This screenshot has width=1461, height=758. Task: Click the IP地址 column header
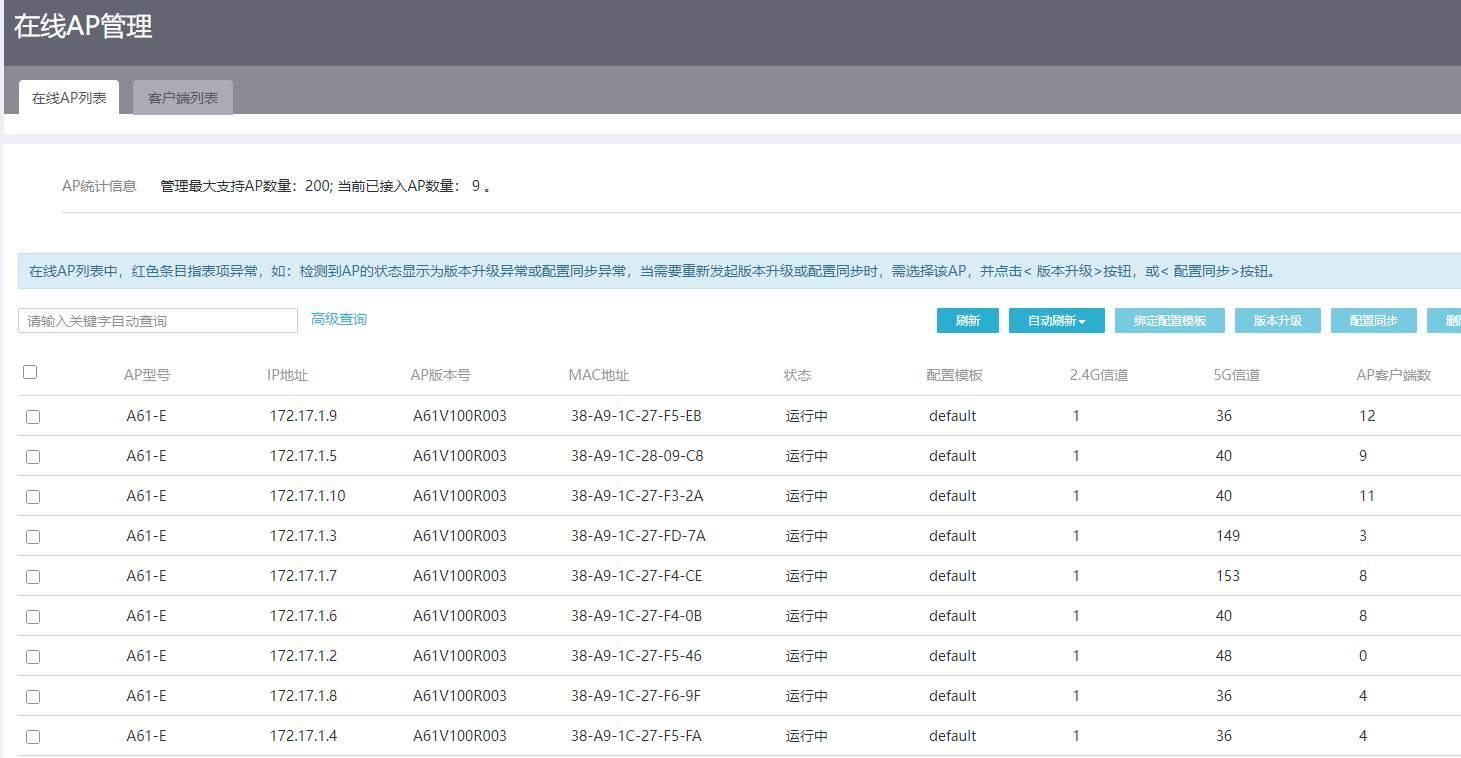[287, 375]
